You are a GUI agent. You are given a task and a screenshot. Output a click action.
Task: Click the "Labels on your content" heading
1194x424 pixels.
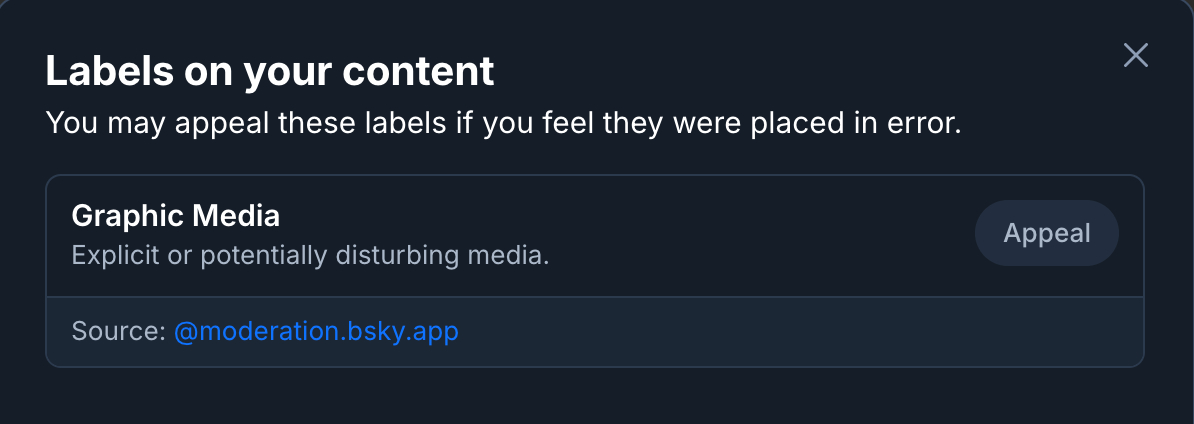pyautogui.click(x=270, y=71)
